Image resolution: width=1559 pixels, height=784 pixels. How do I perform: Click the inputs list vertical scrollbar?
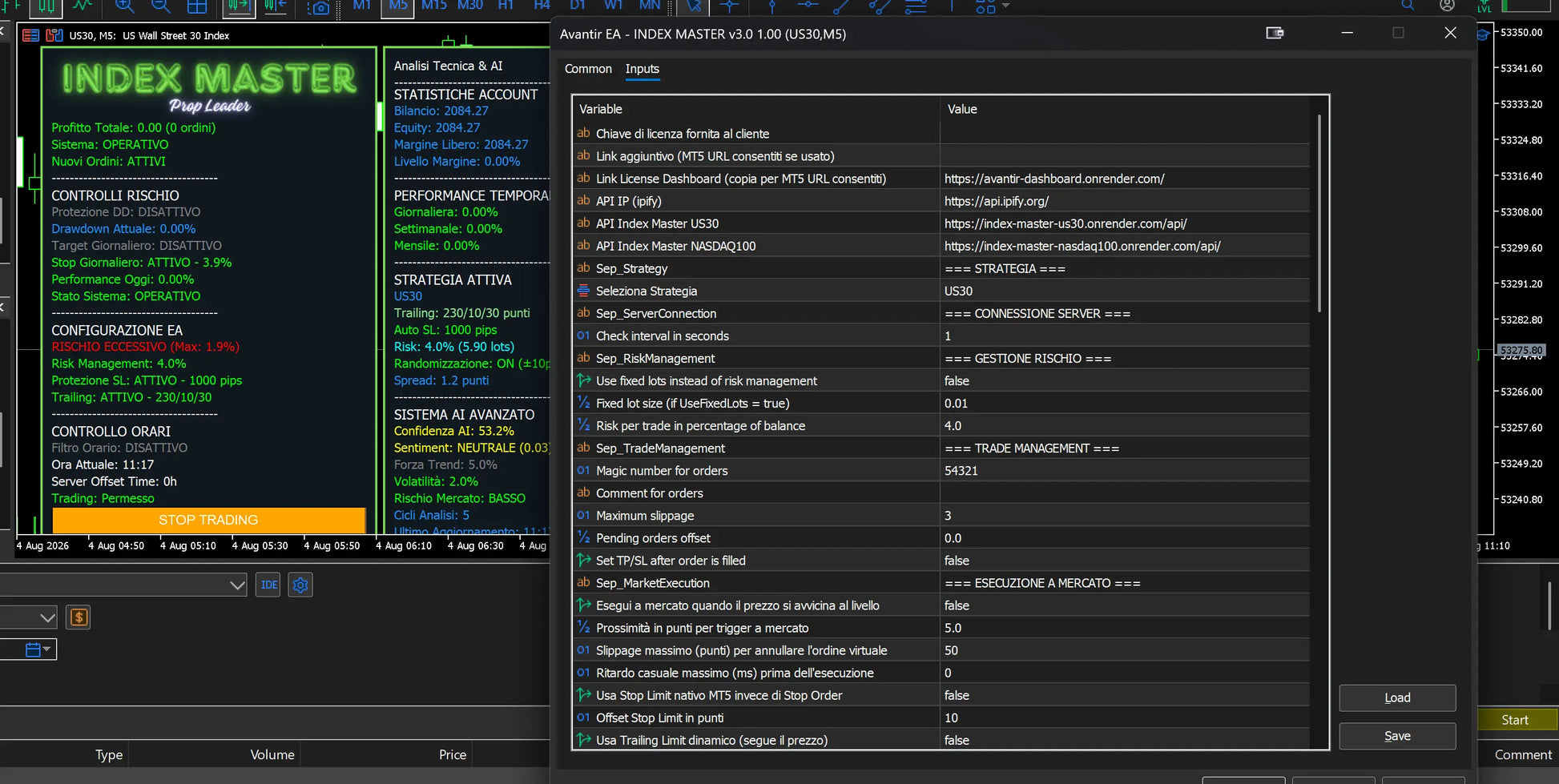pyautogui.click(x=1319, y=213)
